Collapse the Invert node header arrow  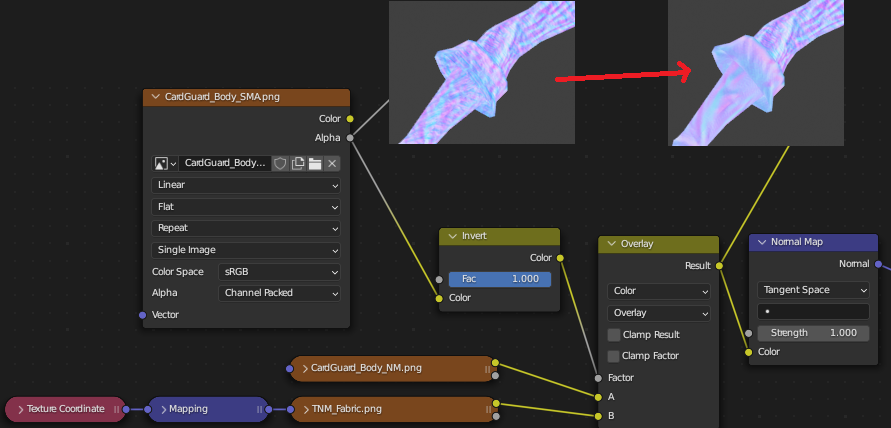[x=452, y=236]
